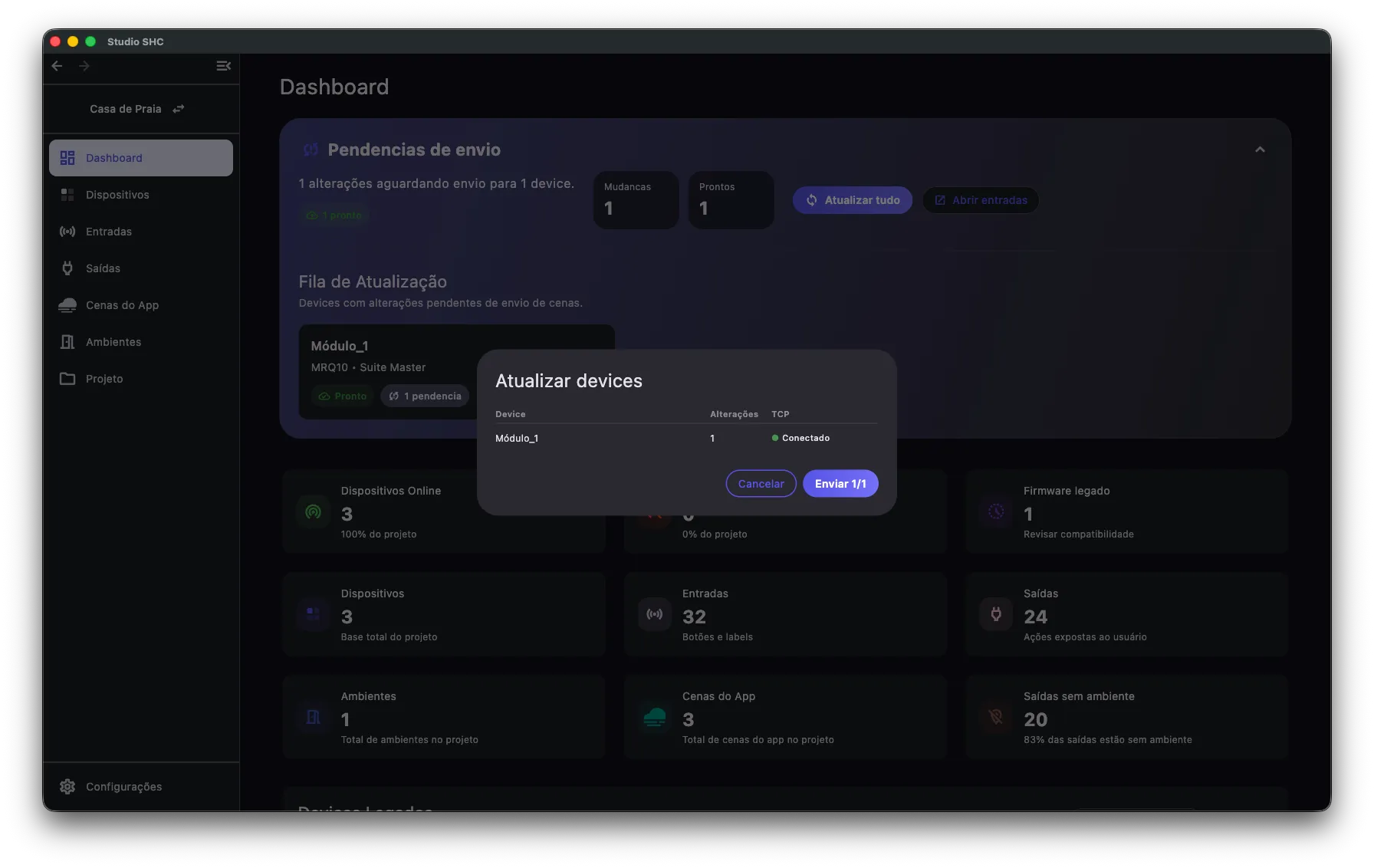Click the Saídas sem ambiente icon

pos(996,717)
